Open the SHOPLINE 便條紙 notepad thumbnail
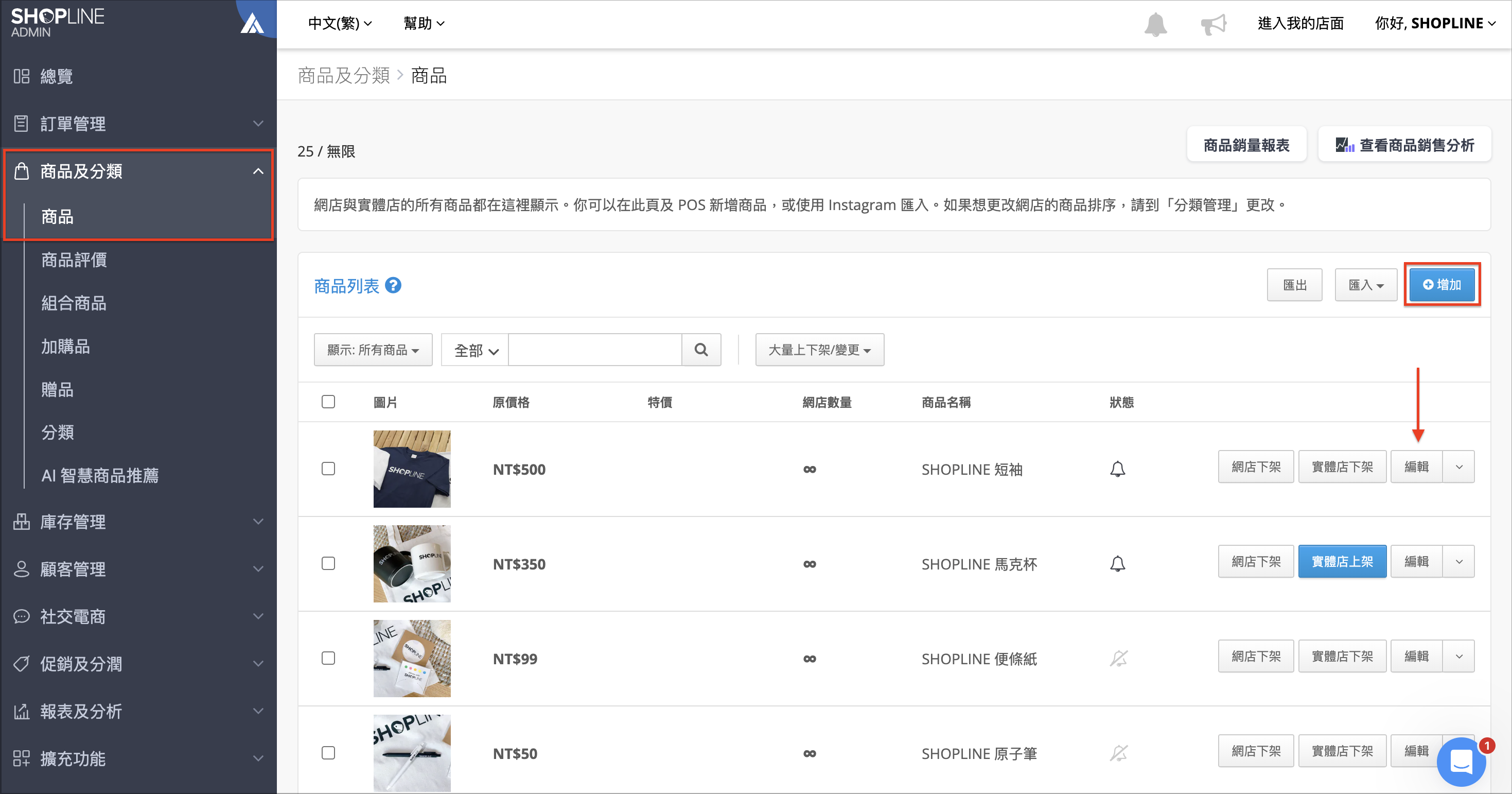Screen dimensions: 1512x794 pos(412,659)
